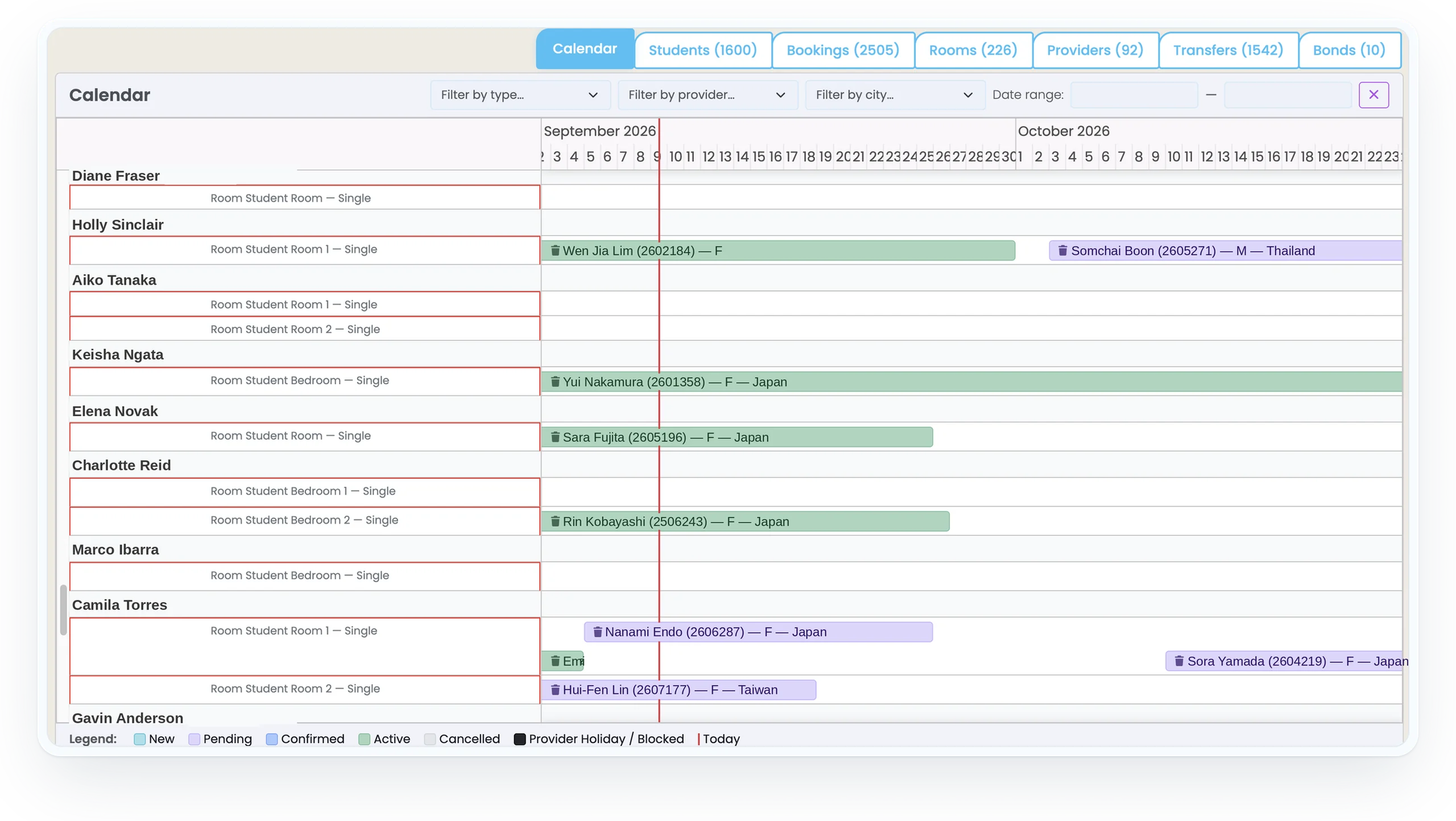This screenshot has width=1456, height=821.
Task: Click the September 2026 month header
Action: 599,131
